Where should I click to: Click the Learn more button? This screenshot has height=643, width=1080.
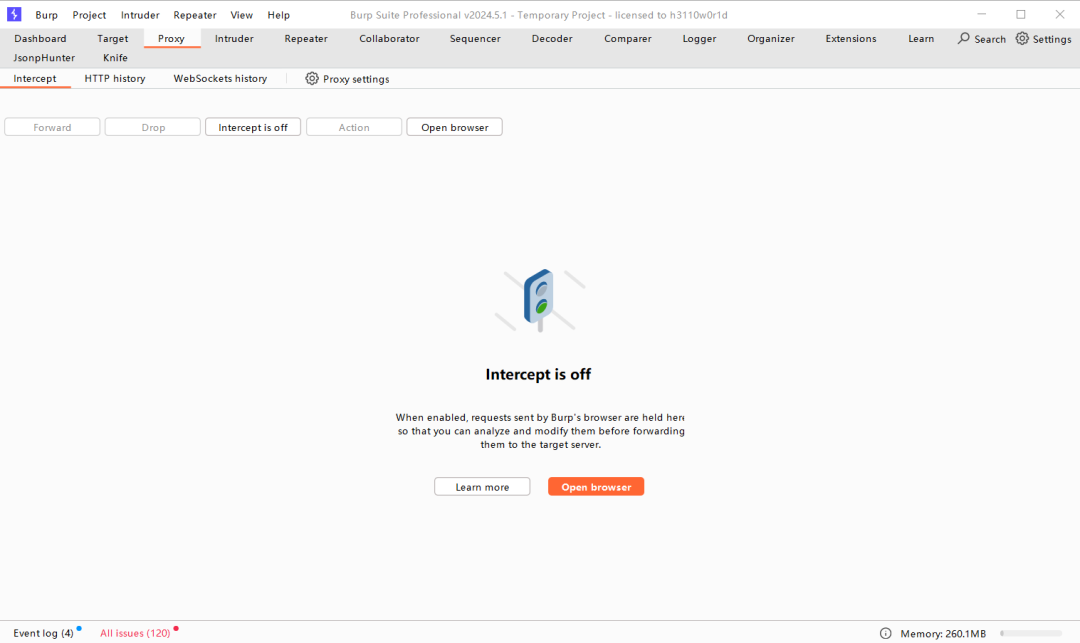click(x=482, y=487)
